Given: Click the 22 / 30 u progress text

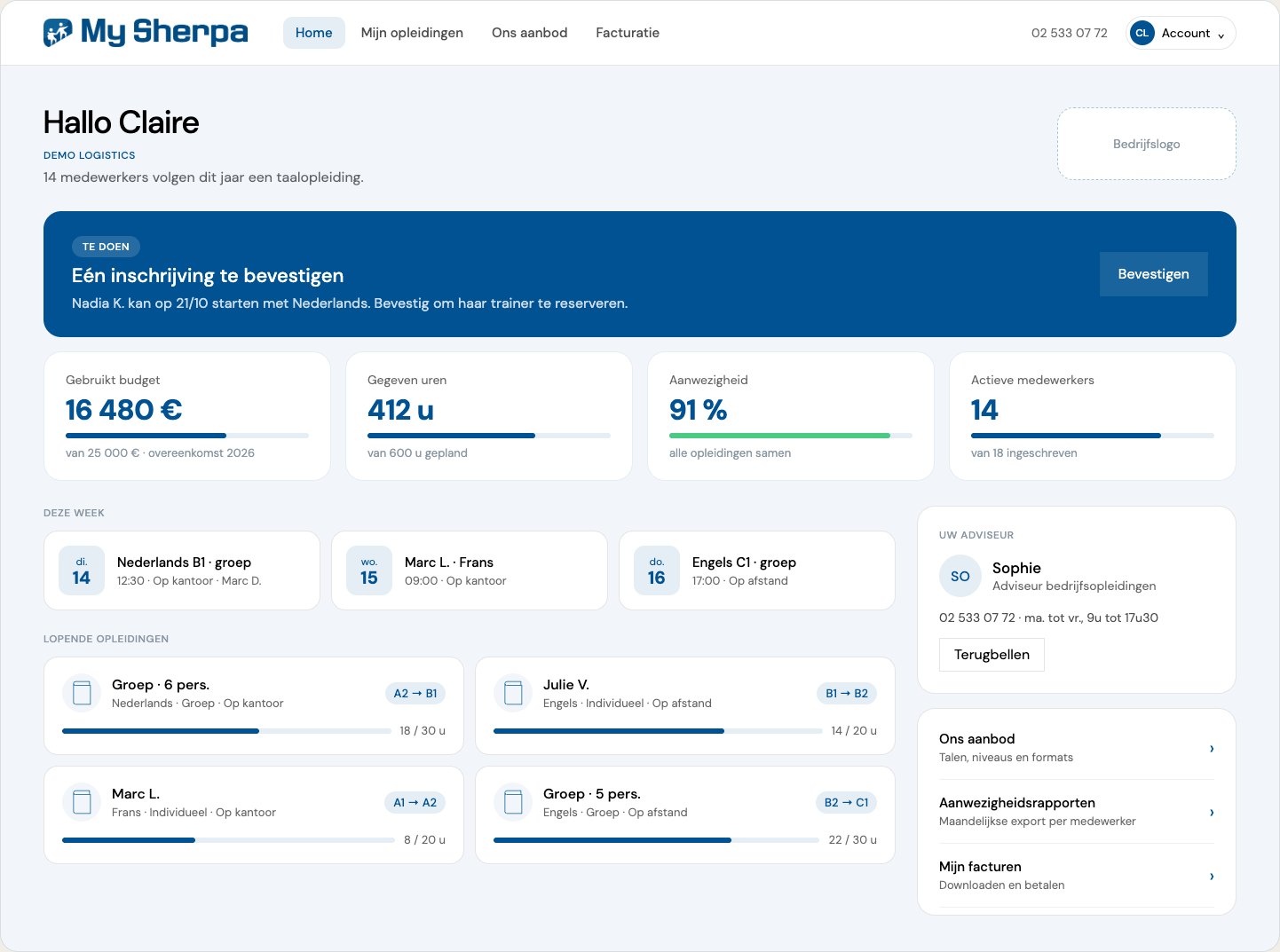Looking at the screenshot, I should tap(853, 840).
